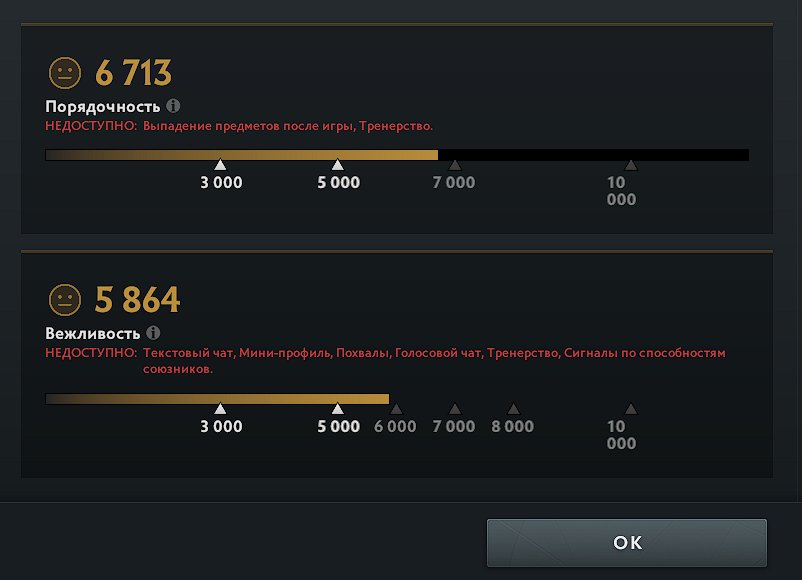This screenshot has height=580, width=802.
Task: Click the 7 000 marker triangle on Вежливость bar
Action: [455, 409]
